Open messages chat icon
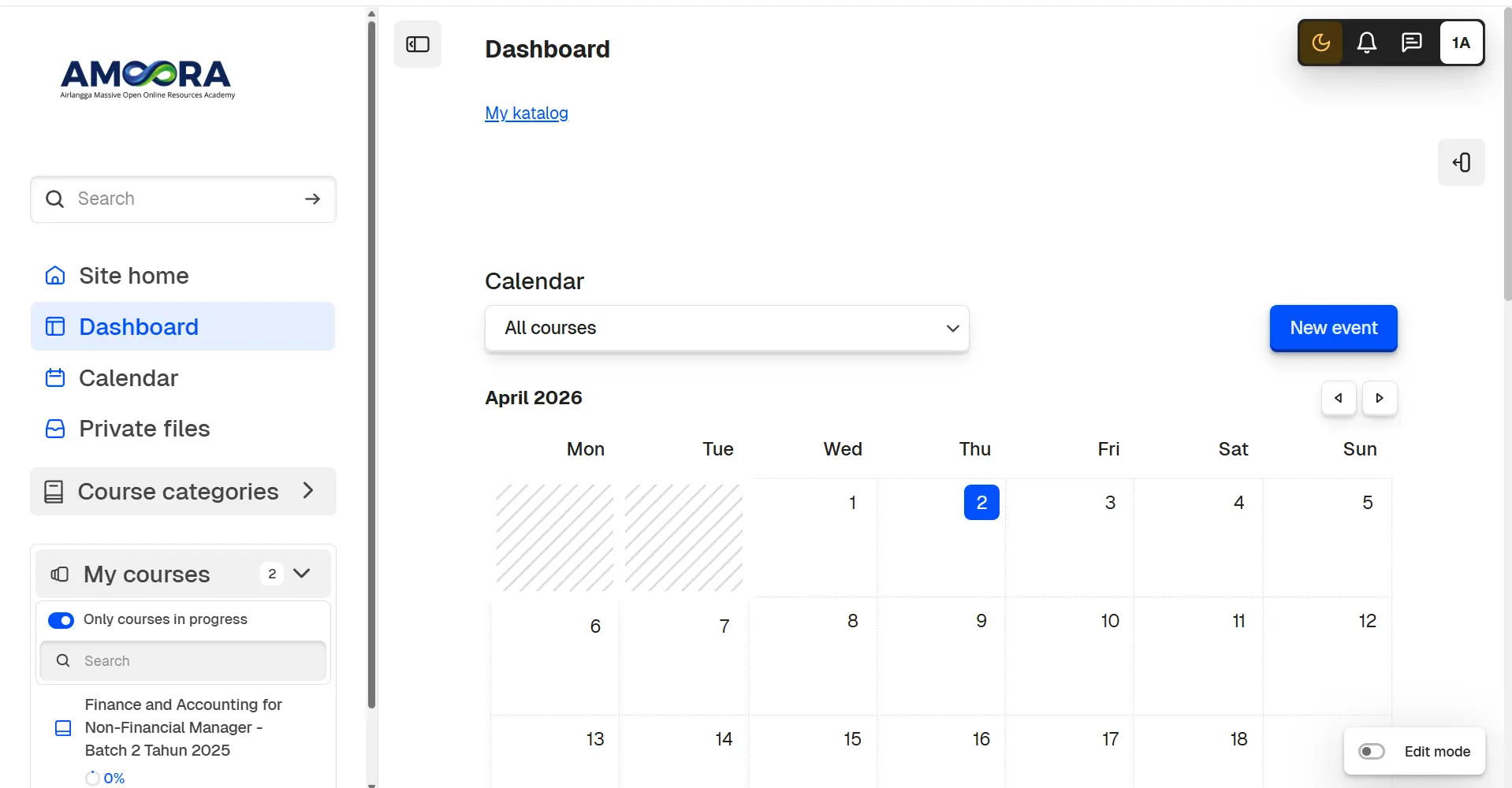The image size is (1512, 788). pos(1412,43)
